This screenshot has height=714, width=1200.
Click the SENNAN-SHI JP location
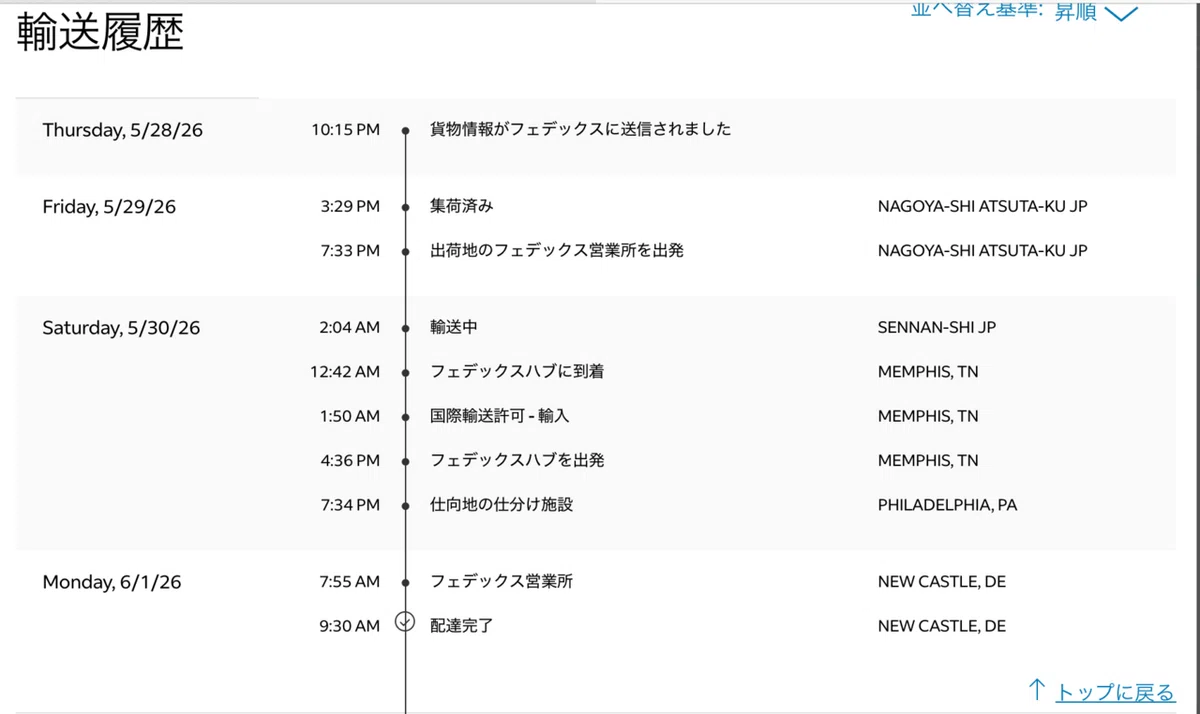pyautogui.click(x=937, y=327)
